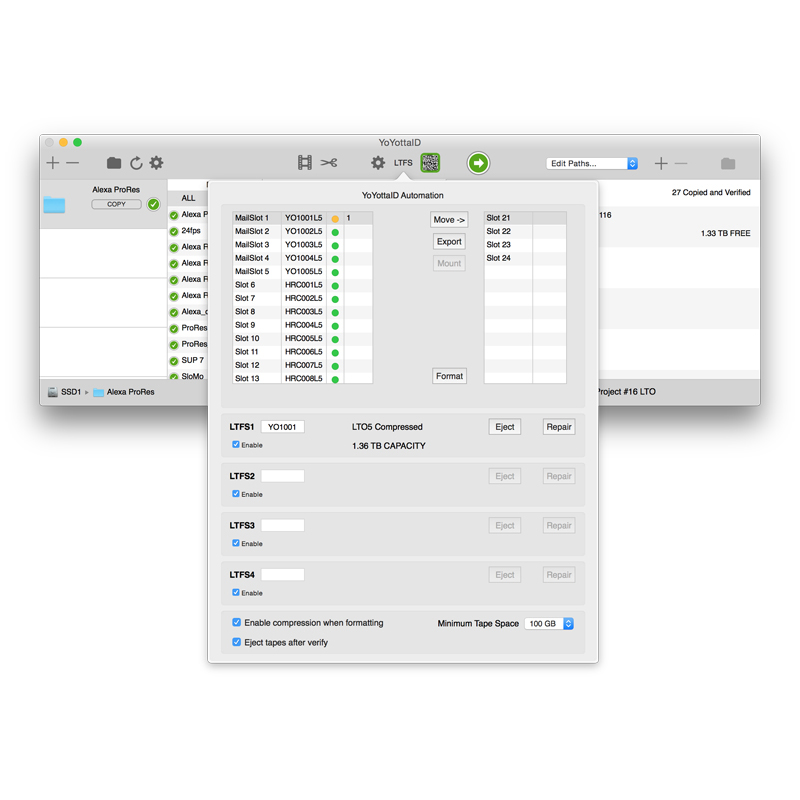Toggle Enable compression when formatting
Image resolution: width=800 pixels, height=800 pixels.
tap(236, 622)
